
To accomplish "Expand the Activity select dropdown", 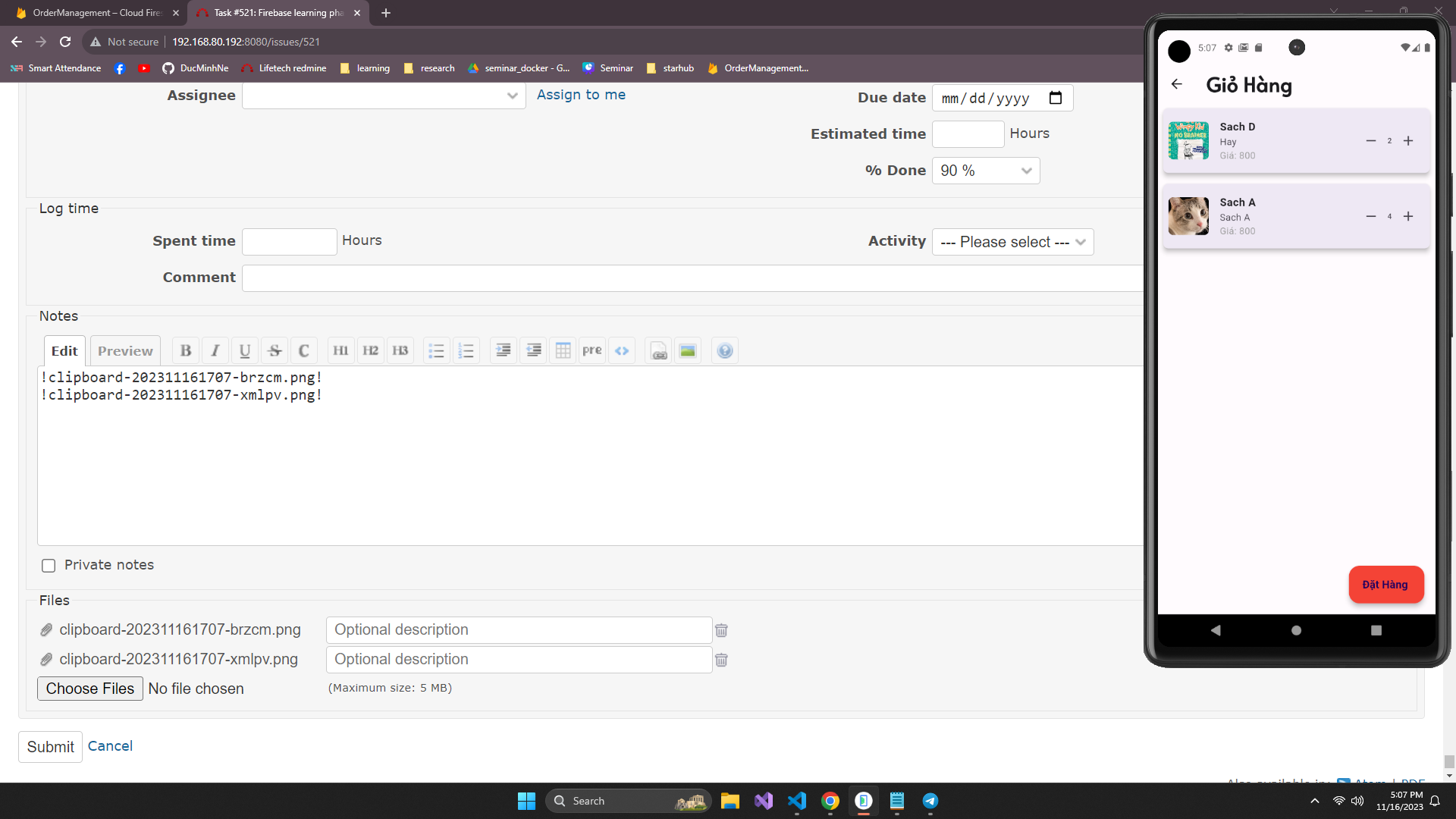I will coord(1012,242).
